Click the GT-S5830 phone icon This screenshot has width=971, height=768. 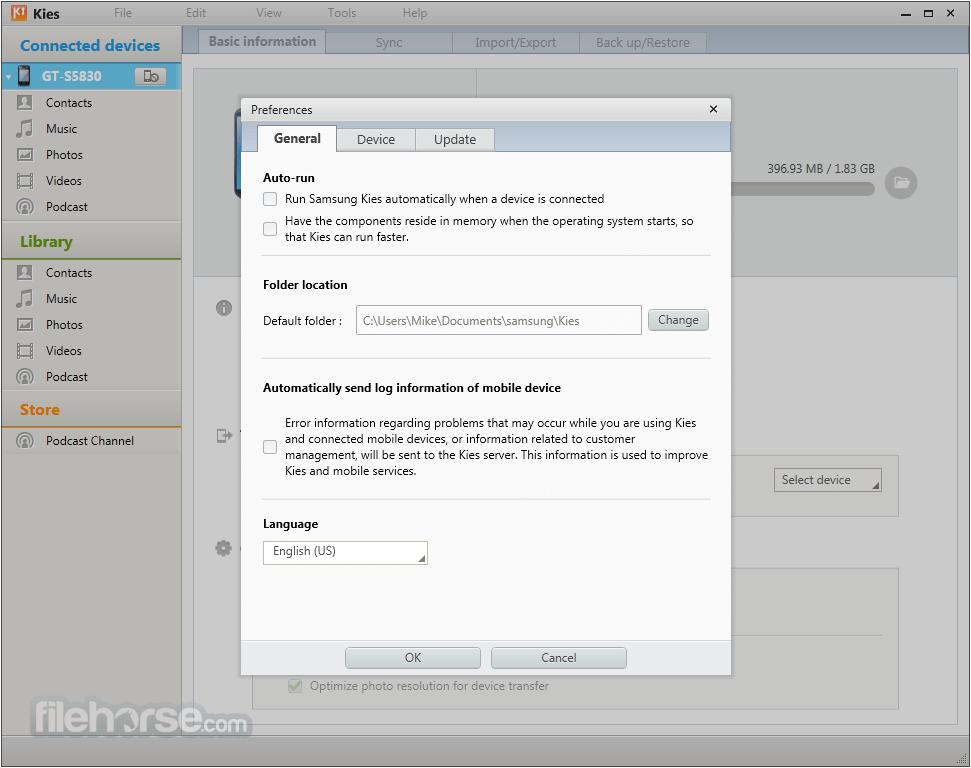[24, 76]
